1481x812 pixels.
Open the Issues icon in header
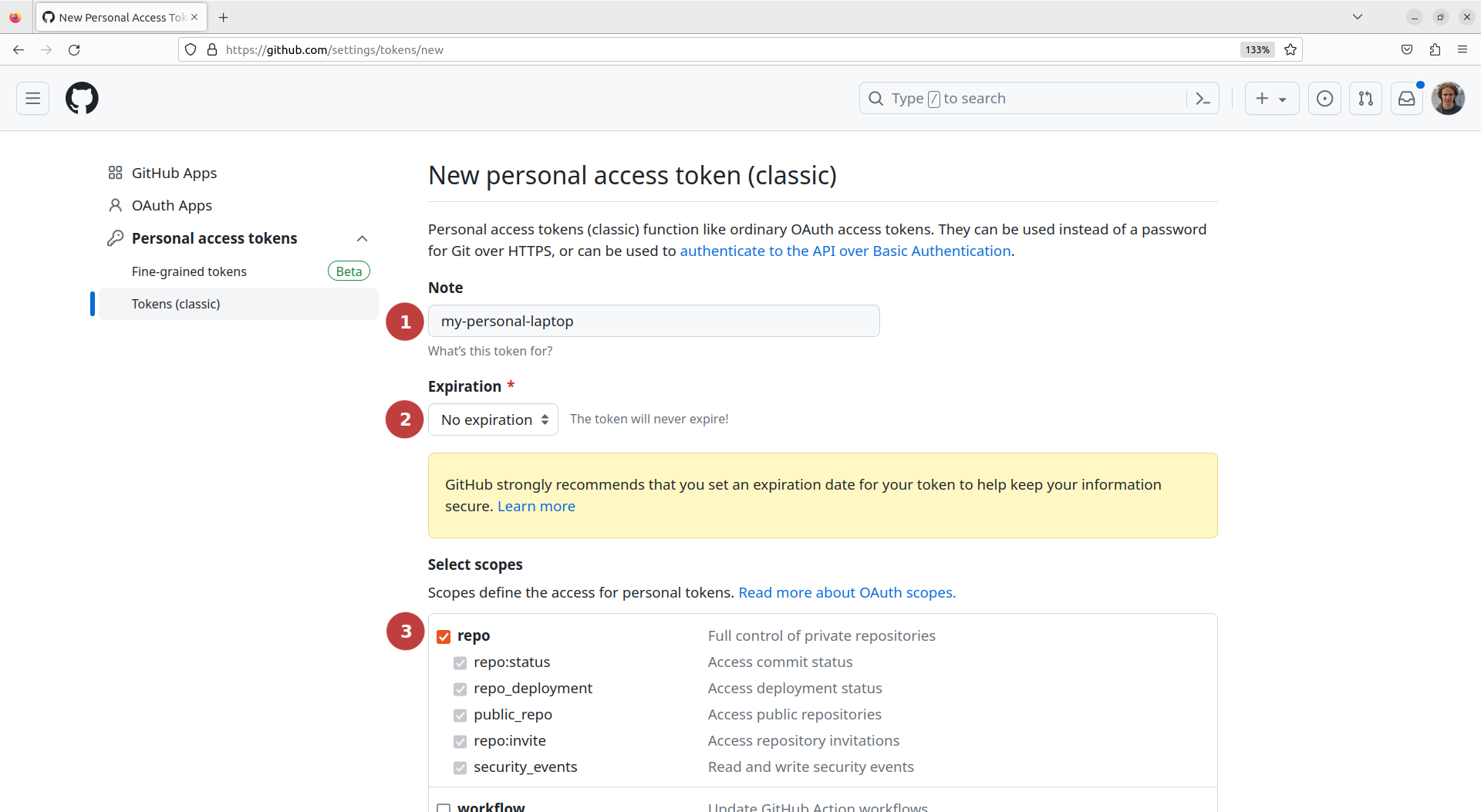(x=1324, y=98)
